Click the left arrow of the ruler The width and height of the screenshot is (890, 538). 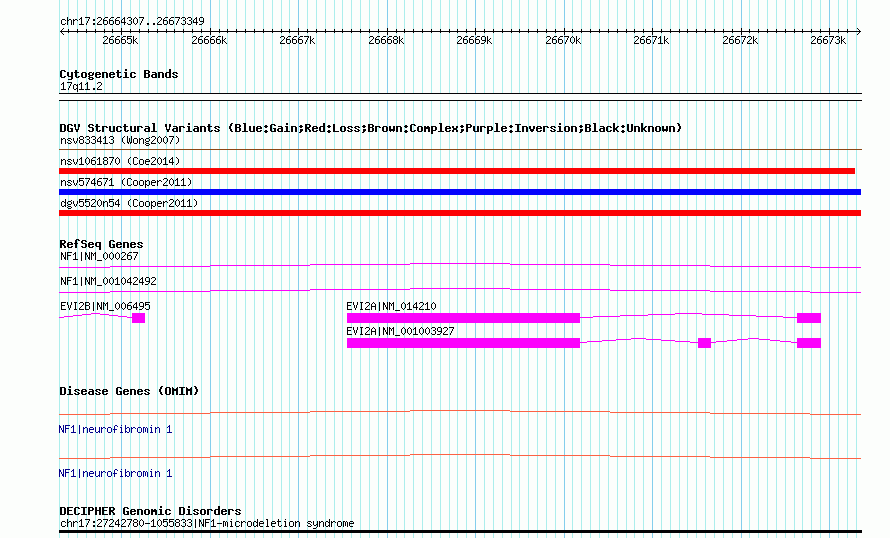62,32
